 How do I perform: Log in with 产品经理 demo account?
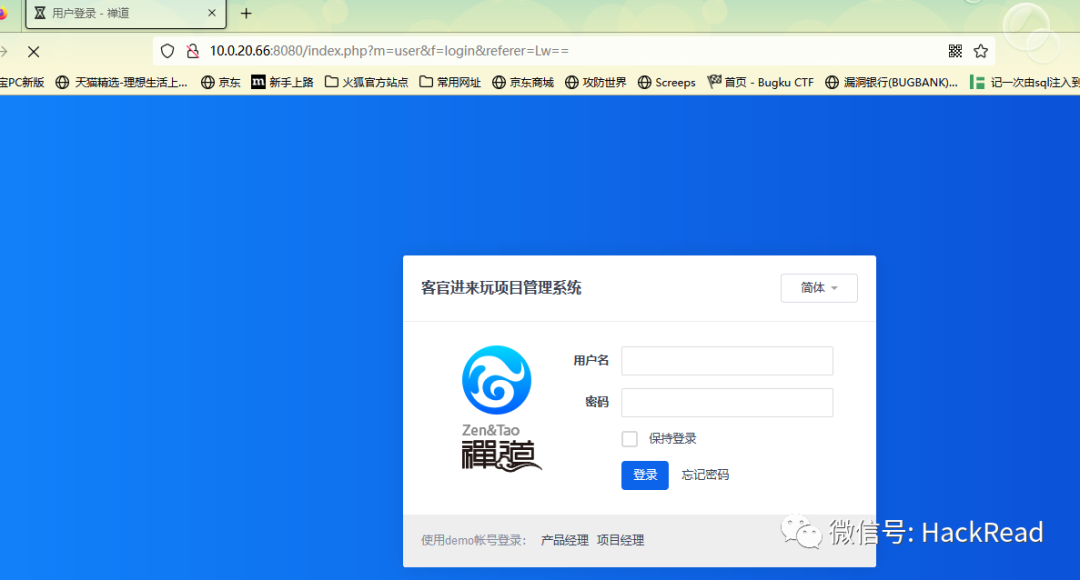[x=565, y=541]
